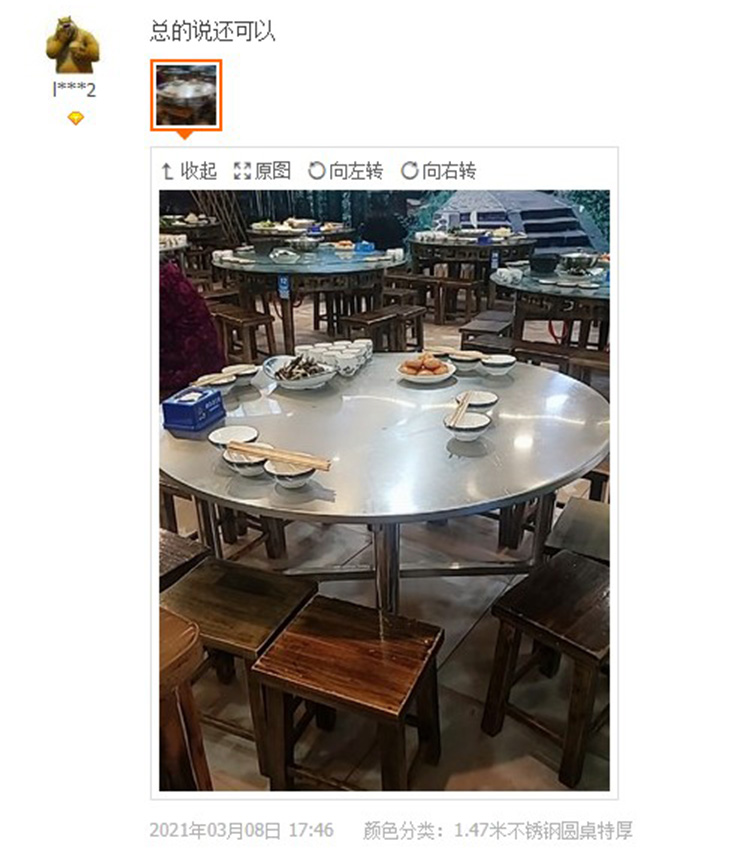
Task: Click the up-arrow icon beside 收起
Action: 167,171
